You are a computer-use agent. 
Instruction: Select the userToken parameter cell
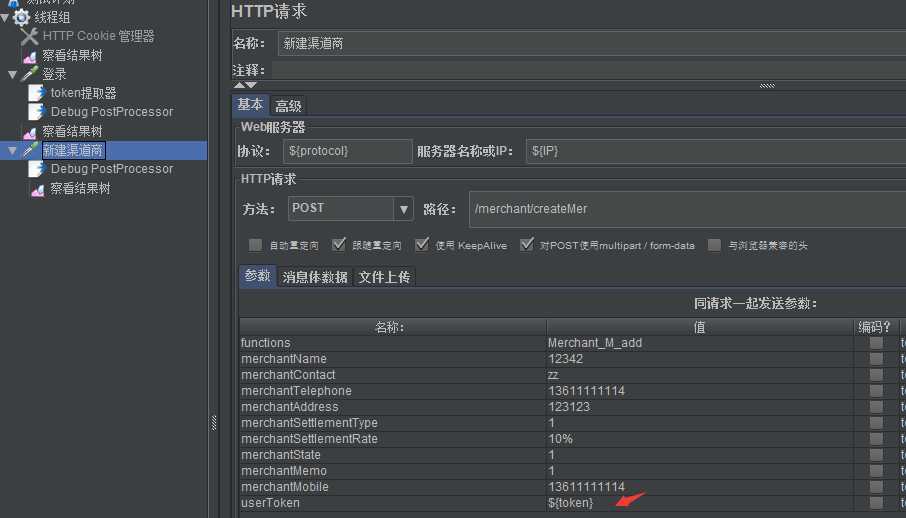tap(393, 503)
